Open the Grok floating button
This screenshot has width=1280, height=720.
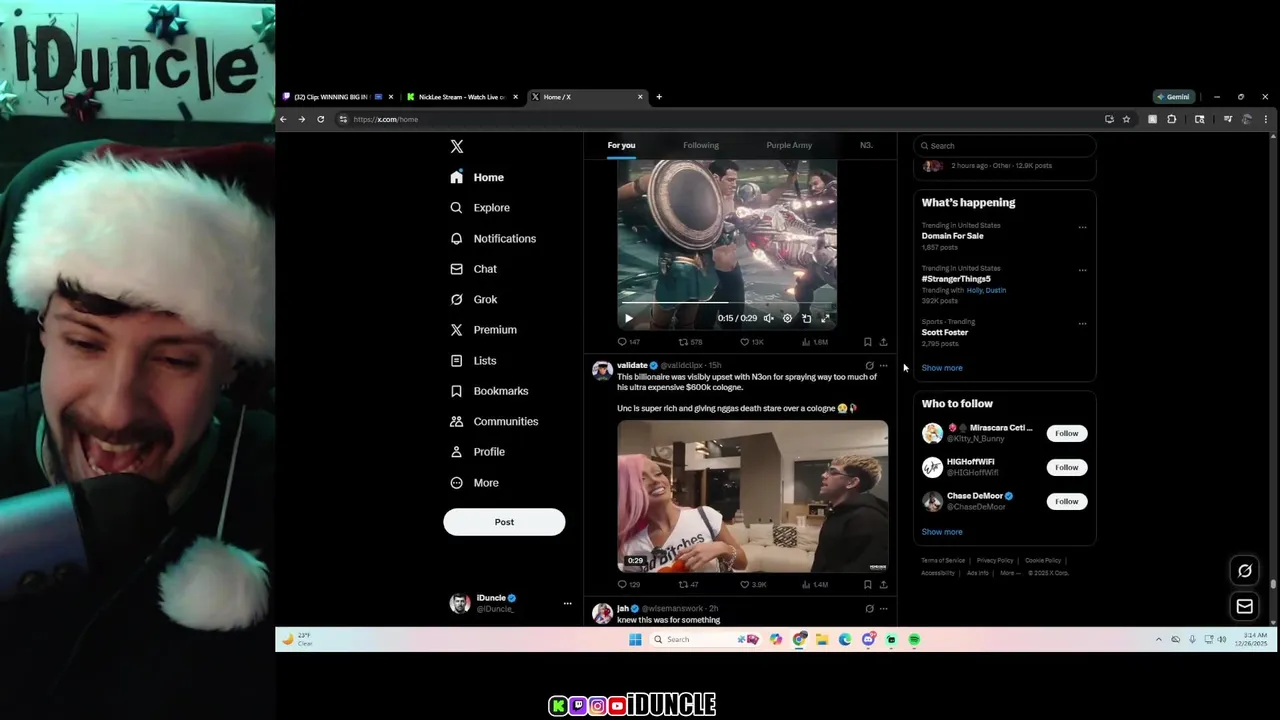1245,571
